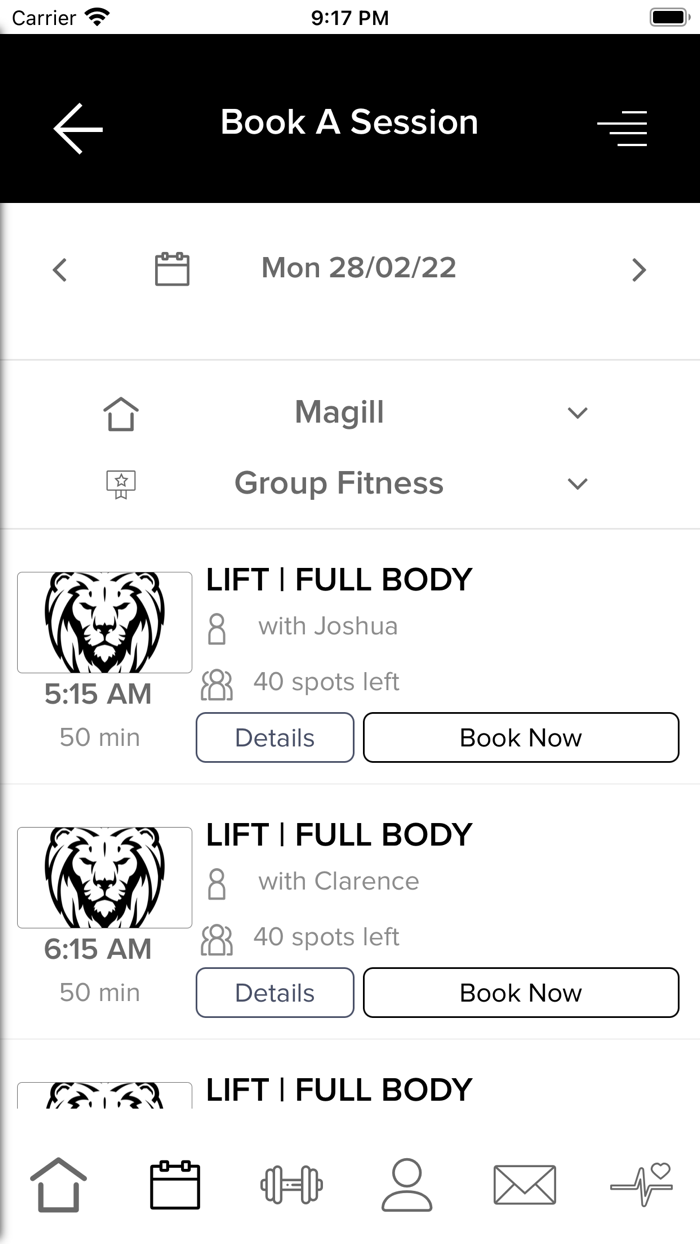The height and width of the screenshot is (1244, 700).
Task: Tap lion thumbnail of 6:15 AM class
Action: click(105, 877)
